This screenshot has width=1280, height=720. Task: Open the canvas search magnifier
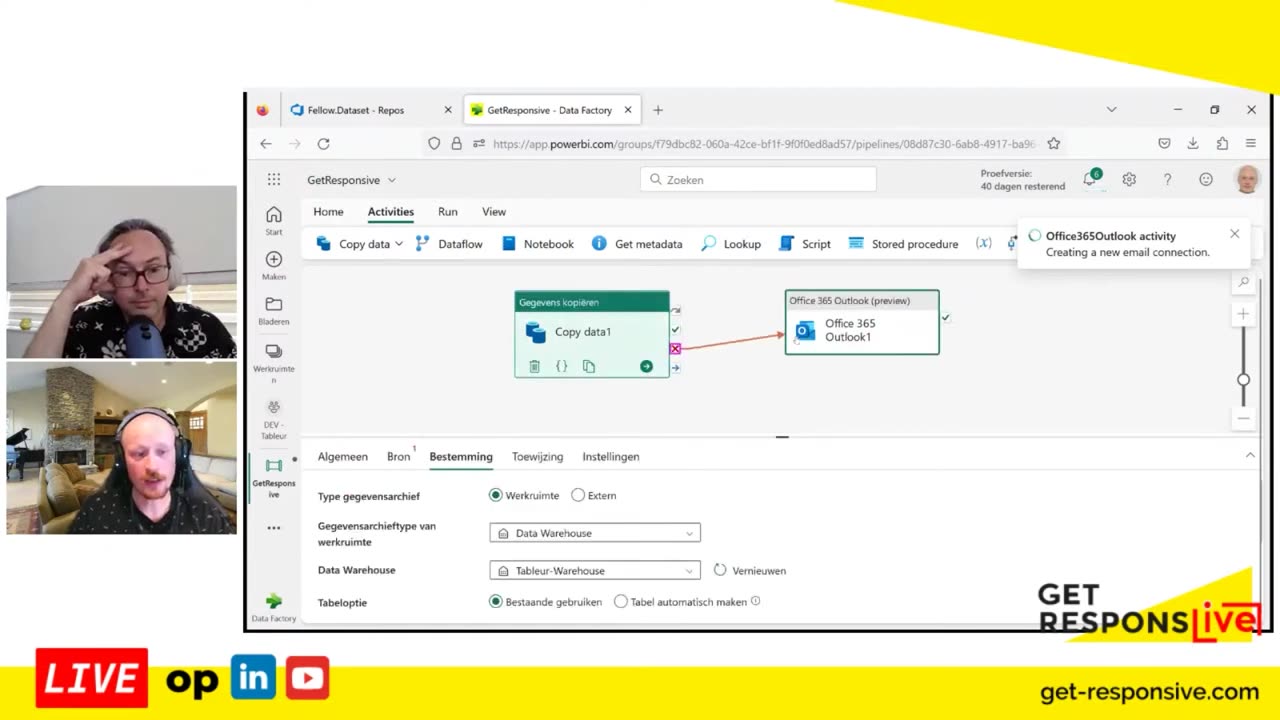(1244, 283)
